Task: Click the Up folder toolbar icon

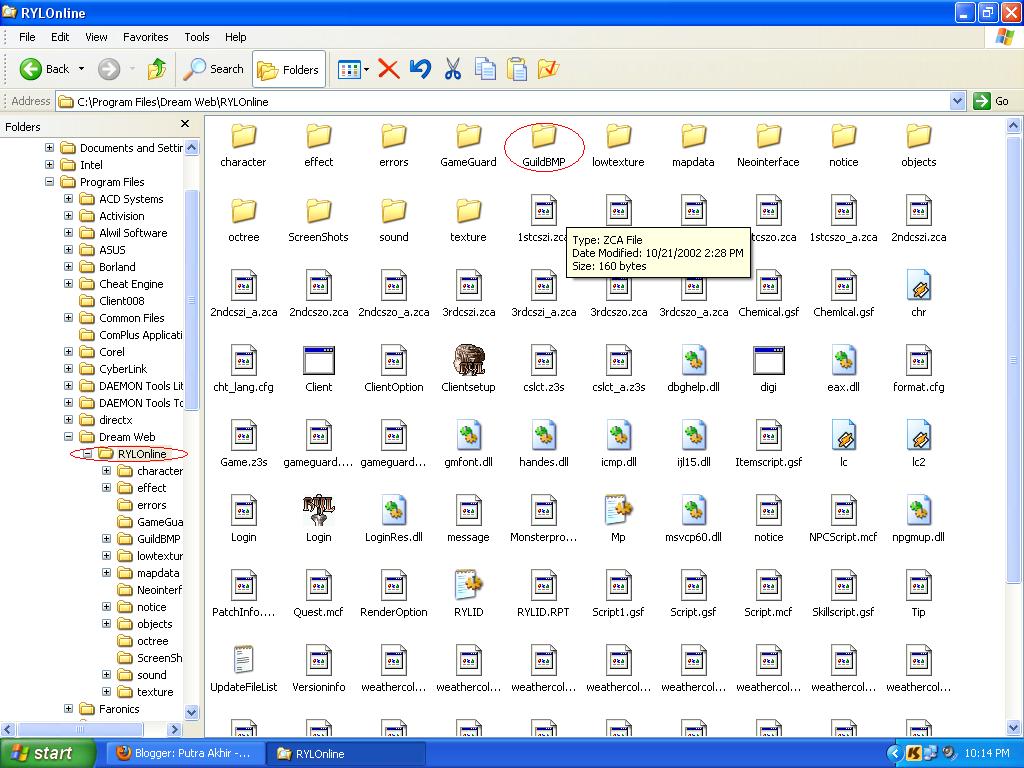Action: tap(157, 69)
